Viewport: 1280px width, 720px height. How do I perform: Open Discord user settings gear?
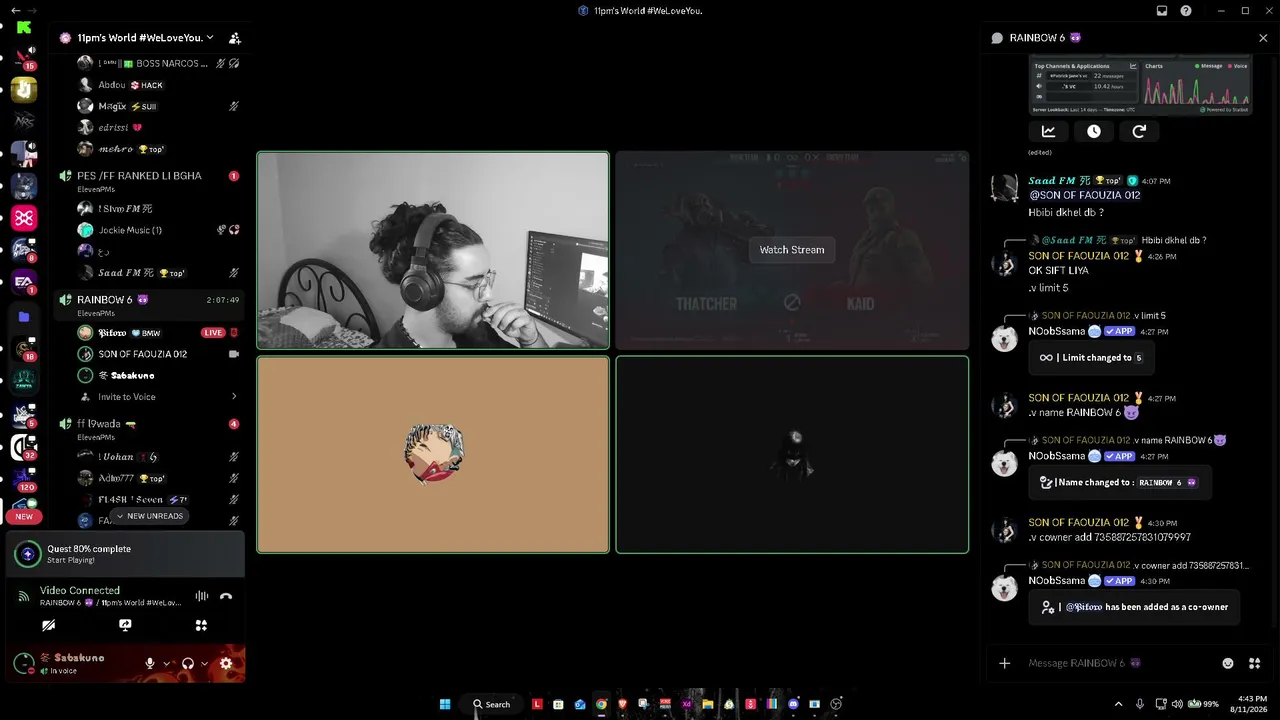226,663
